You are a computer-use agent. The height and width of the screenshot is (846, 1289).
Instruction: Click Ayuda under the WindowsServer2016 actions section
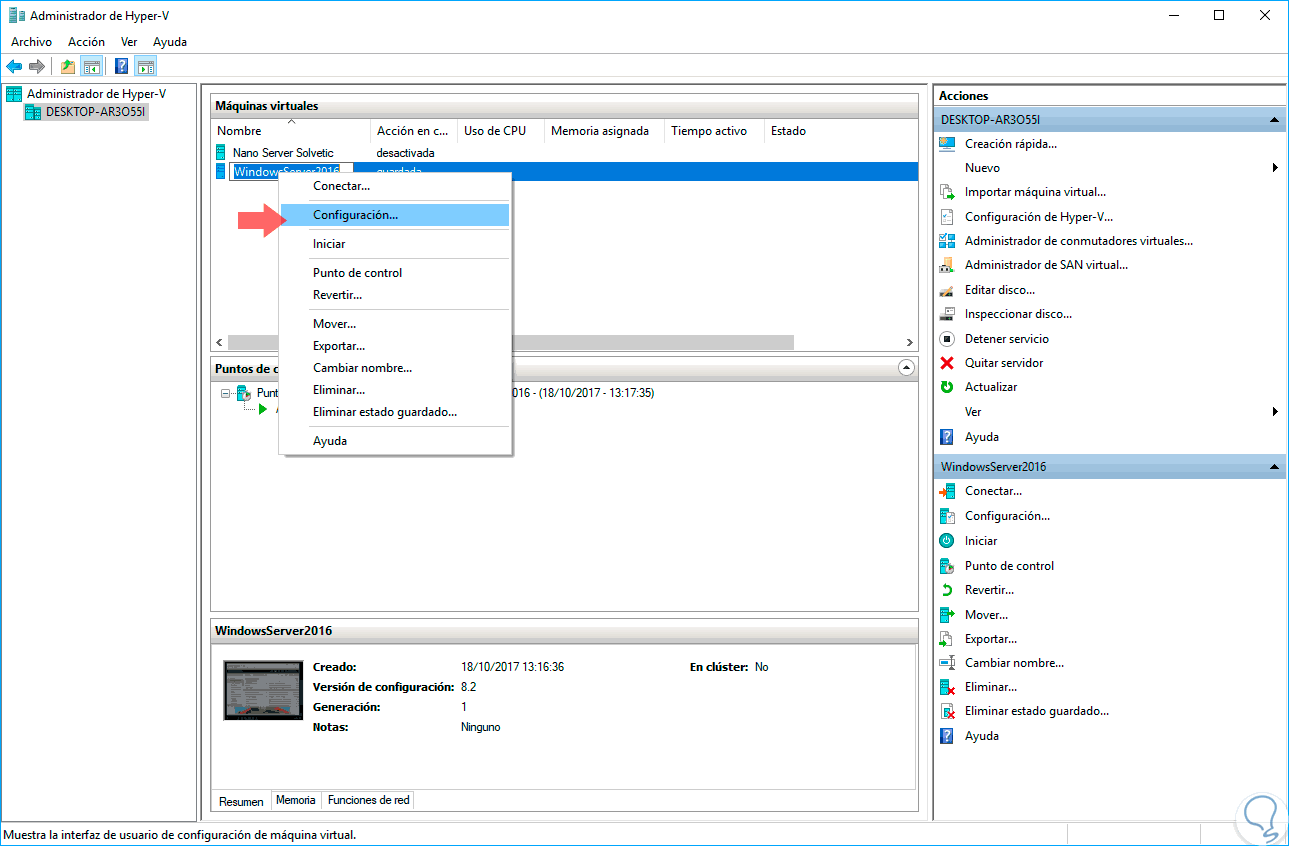click(x=981, y=736)
